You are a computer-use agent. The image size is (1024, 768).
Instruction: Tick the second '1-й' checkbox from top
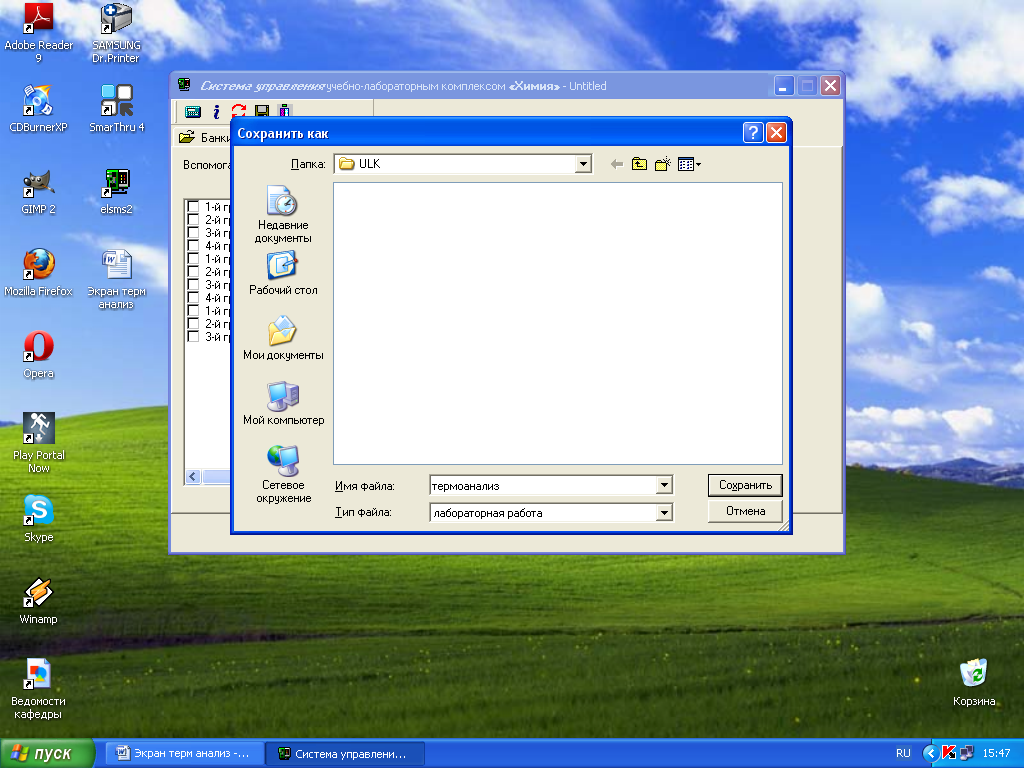[193, 259]
